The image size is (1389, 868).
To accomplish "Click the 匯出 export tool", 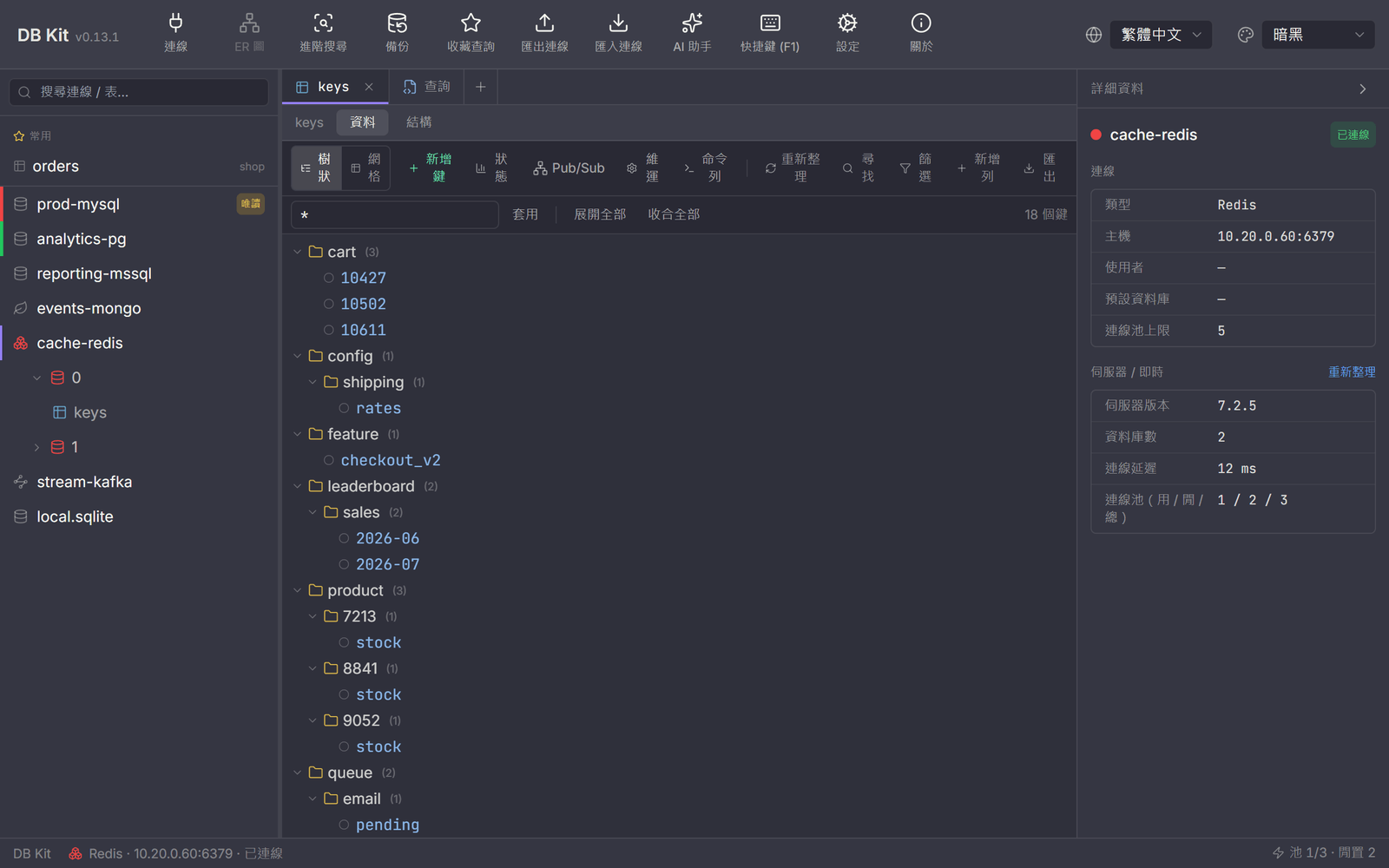I will pyautogui.click(x=1040, y=168).
